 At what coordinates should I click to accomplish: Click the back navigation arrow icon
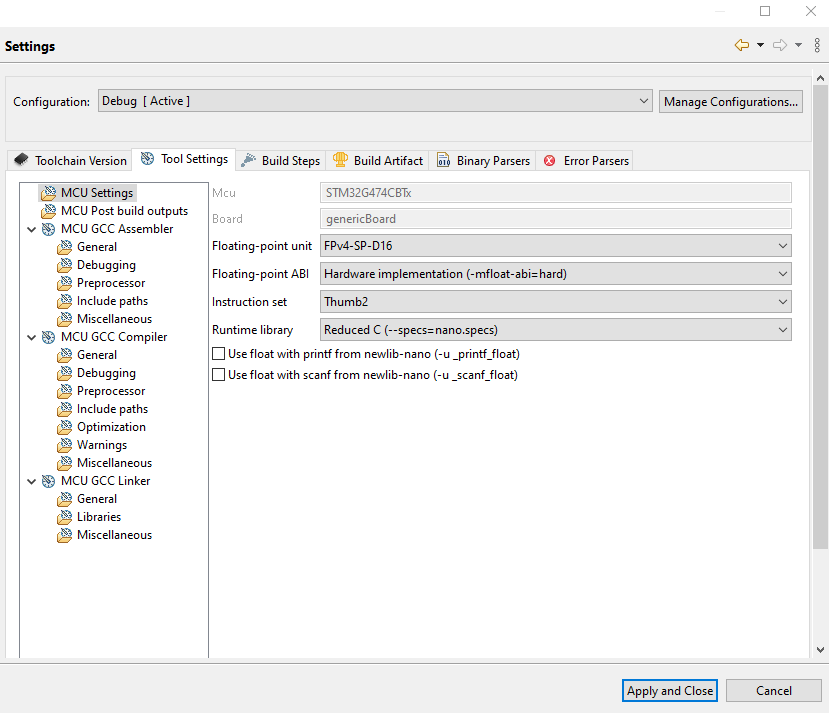(x=742, y=45)
